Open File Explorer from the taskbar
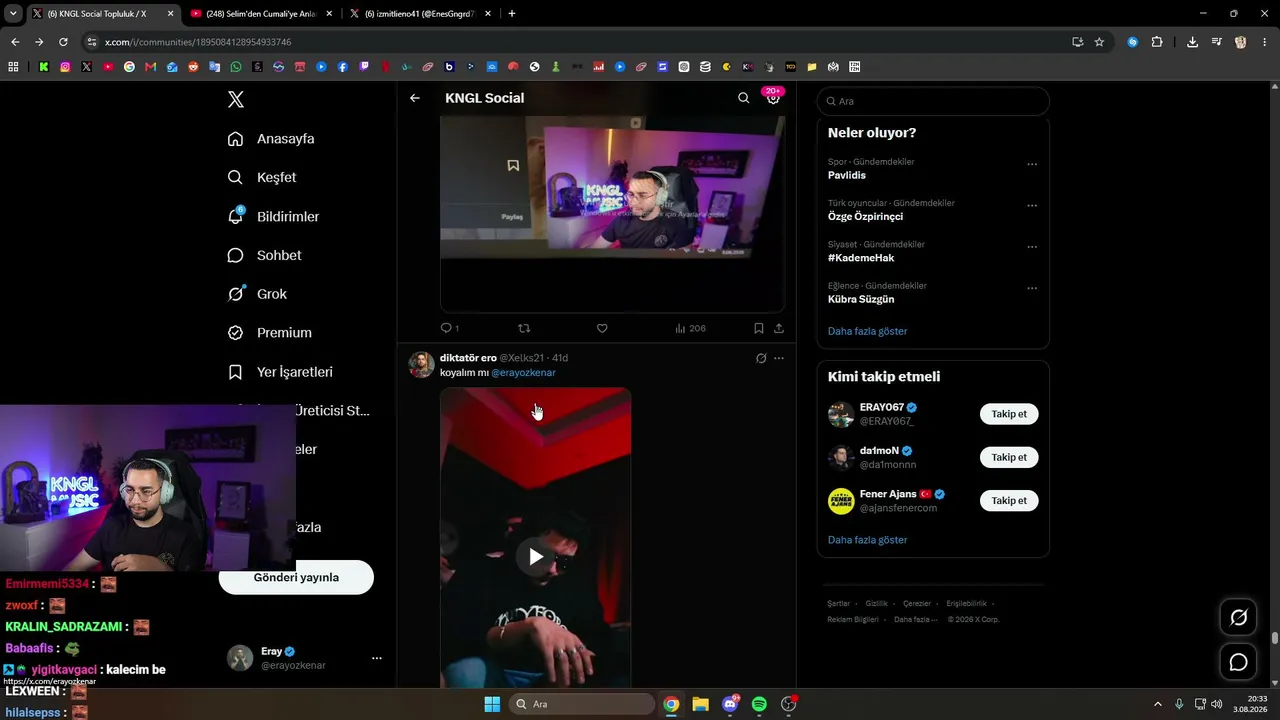The height and width of the screenshot is (720, 1280). [x=700, y=704]
